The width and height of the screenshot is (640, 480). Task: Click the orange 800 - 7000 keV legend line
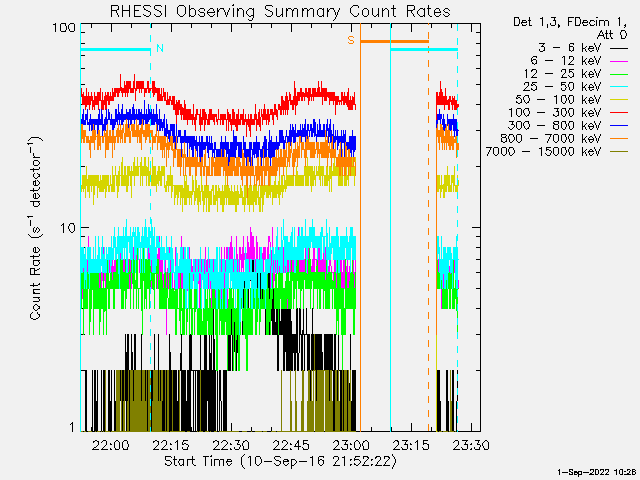click(x=619, y=140)
